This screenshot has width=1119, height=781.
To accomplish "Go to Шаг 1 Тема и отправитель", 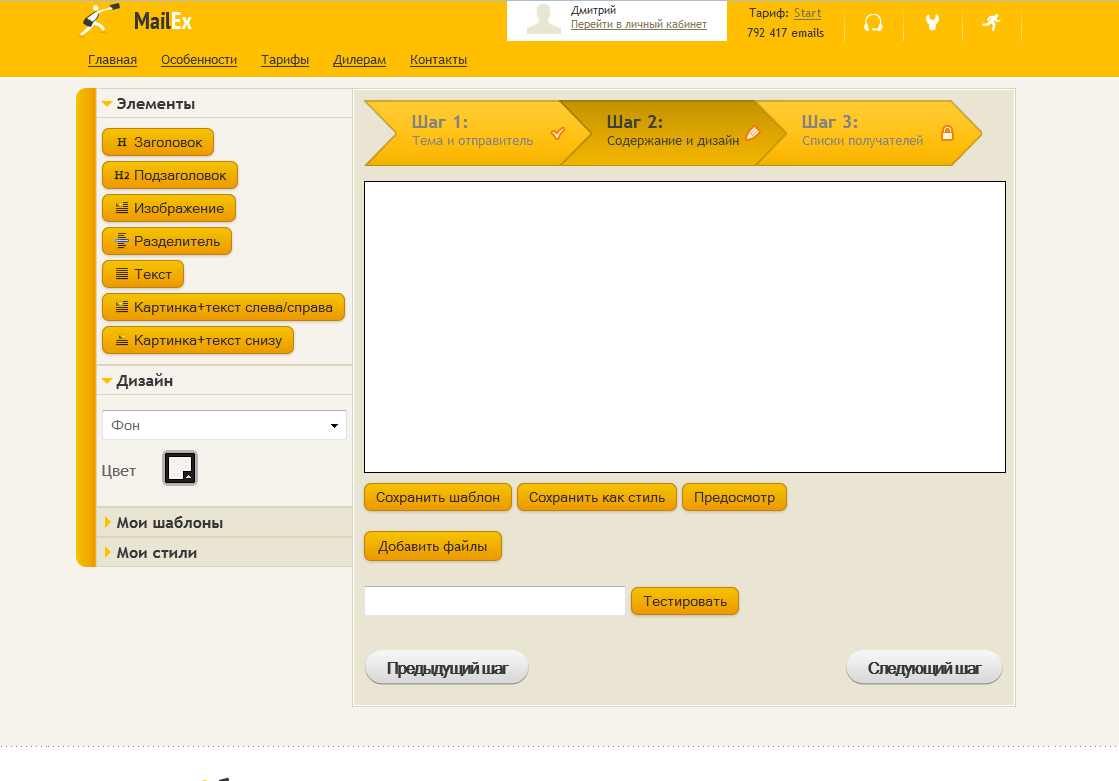I will pyautogui.click(x=472, y=131).
